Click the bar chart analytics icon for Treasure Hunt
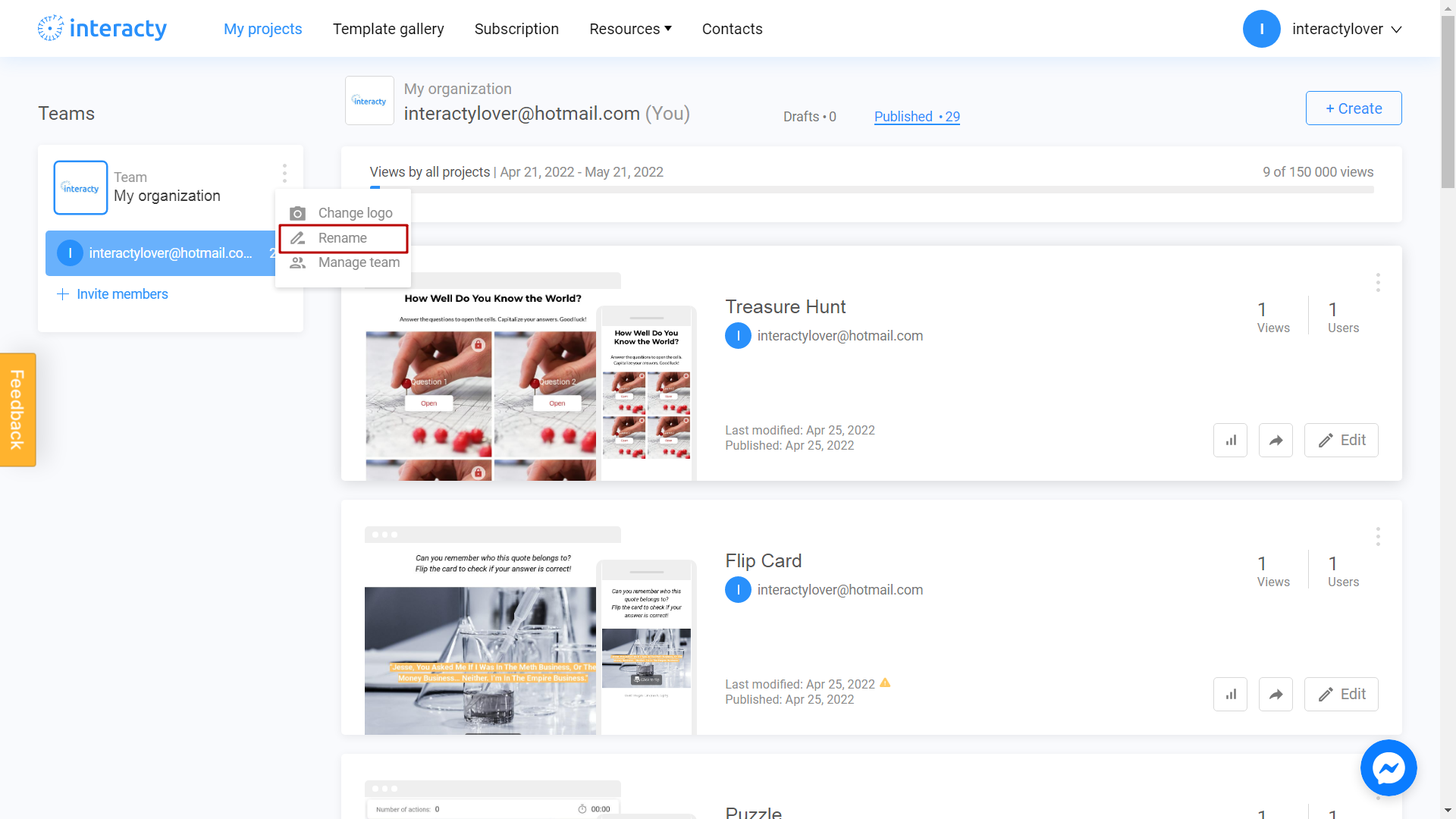Viewport: 1456px width, 819px height. click(x=1231, y=440)
